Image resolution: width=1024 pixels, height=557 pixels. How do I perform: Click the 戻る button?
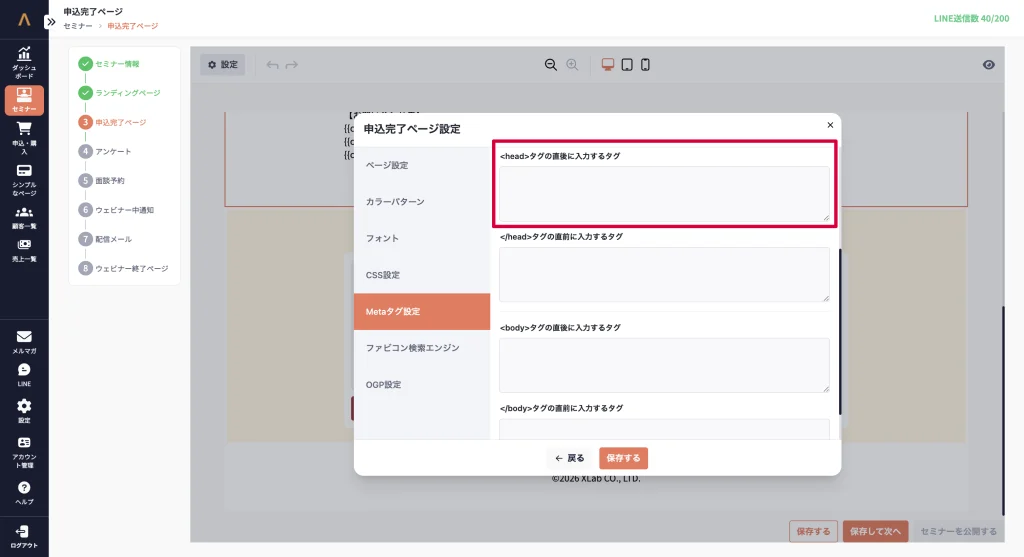tap(570, 458)
